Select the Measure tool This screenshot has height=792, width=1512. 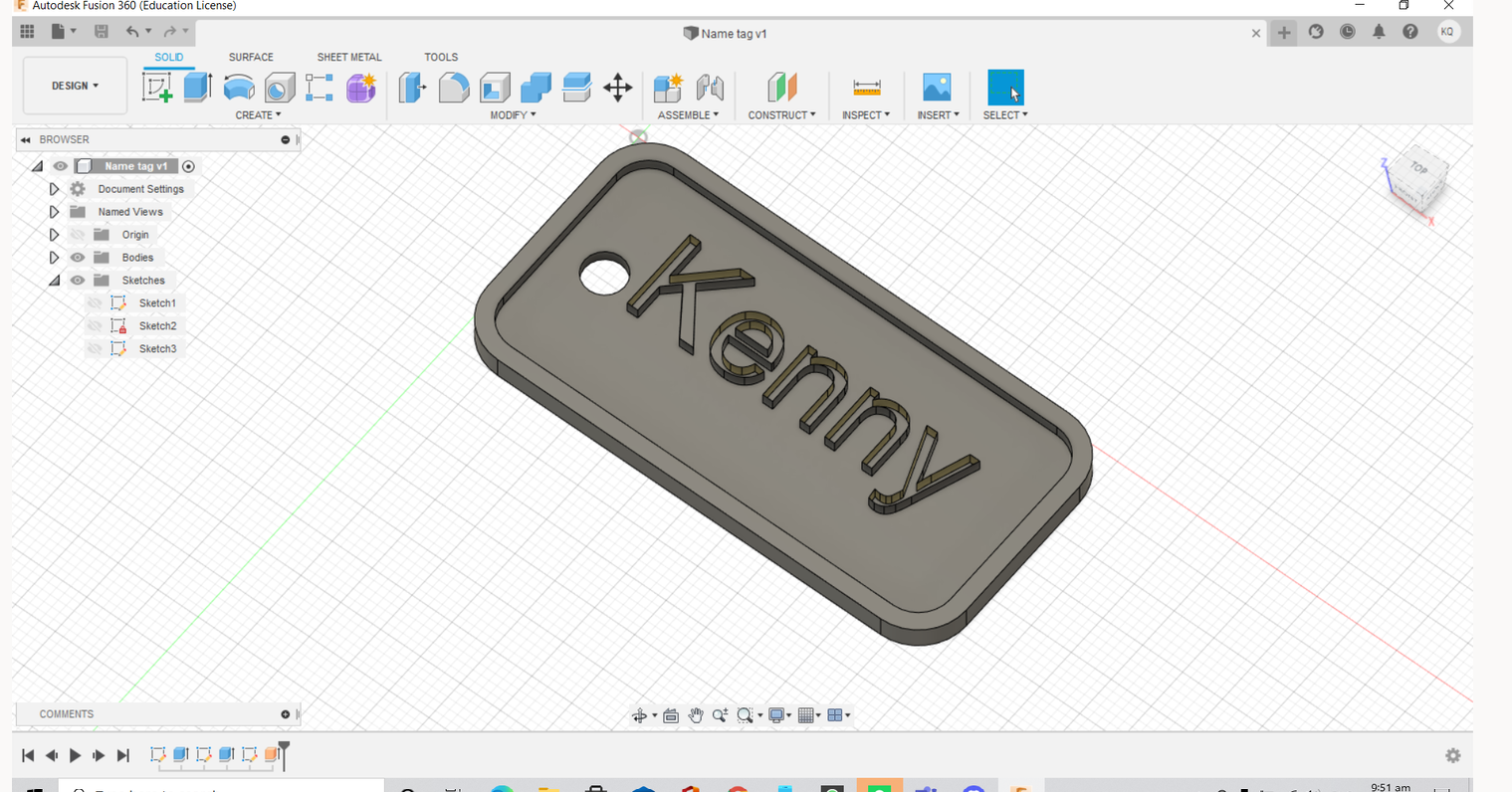tap(867, 88)
